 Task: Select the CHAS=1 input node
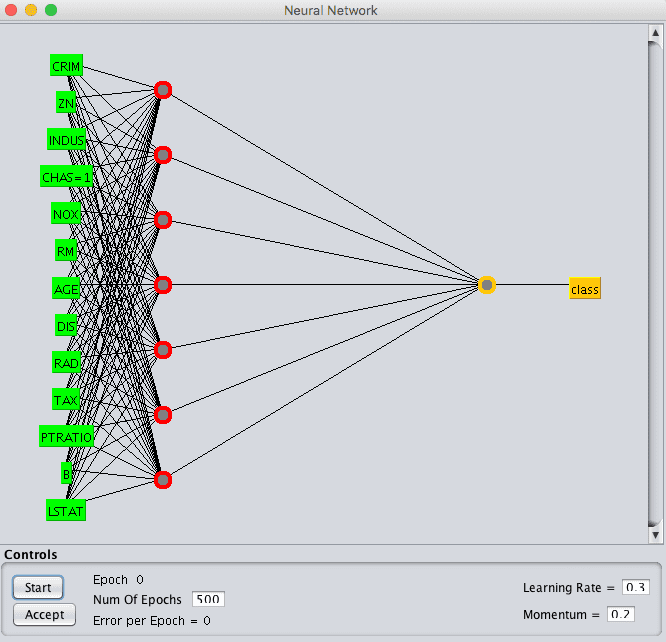(66, 176)
